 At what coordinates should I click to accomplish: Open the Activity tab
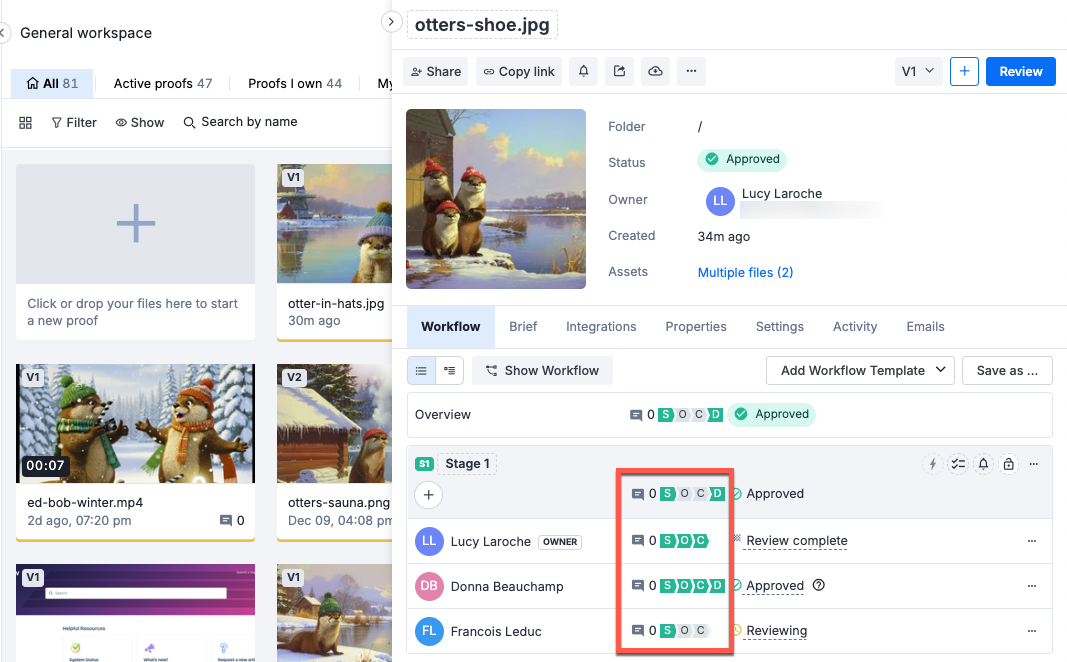tap(854, 326)
